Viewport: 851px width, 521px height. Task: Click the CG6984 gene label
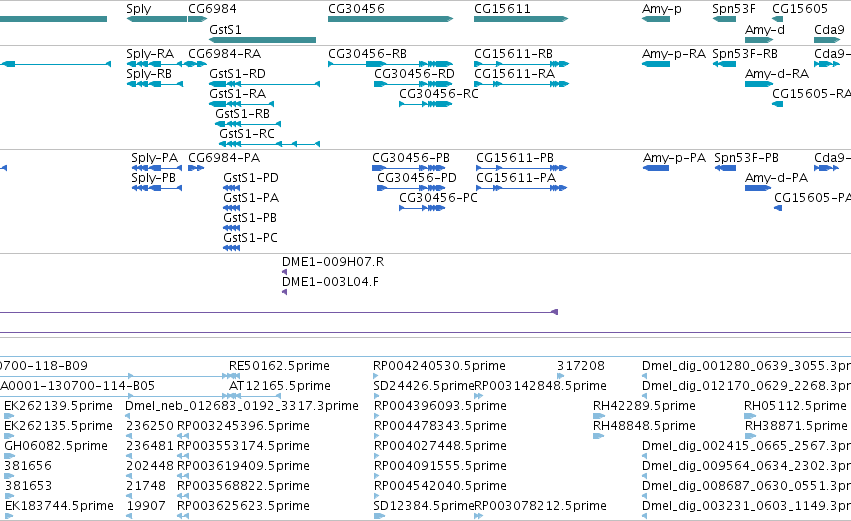(212, 9)
